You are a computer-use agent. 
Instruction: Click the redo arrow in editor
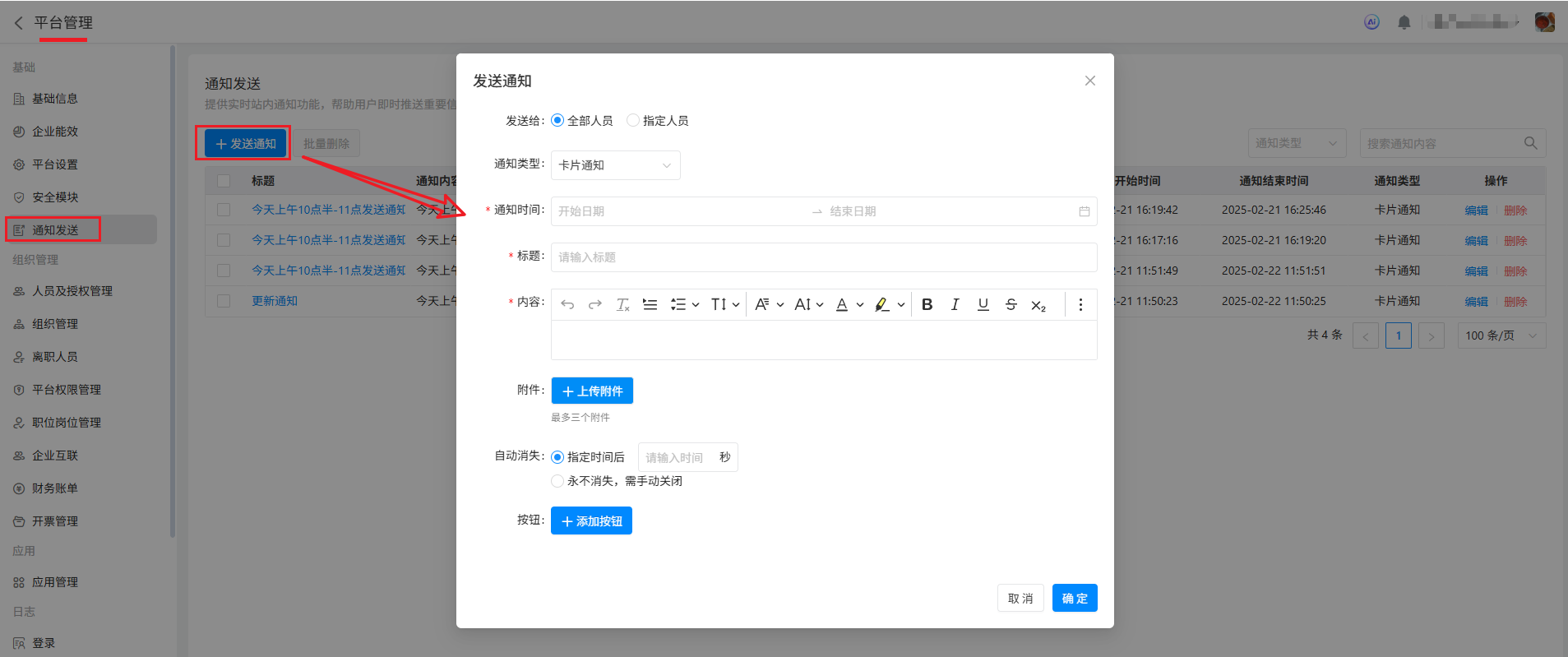595,304
